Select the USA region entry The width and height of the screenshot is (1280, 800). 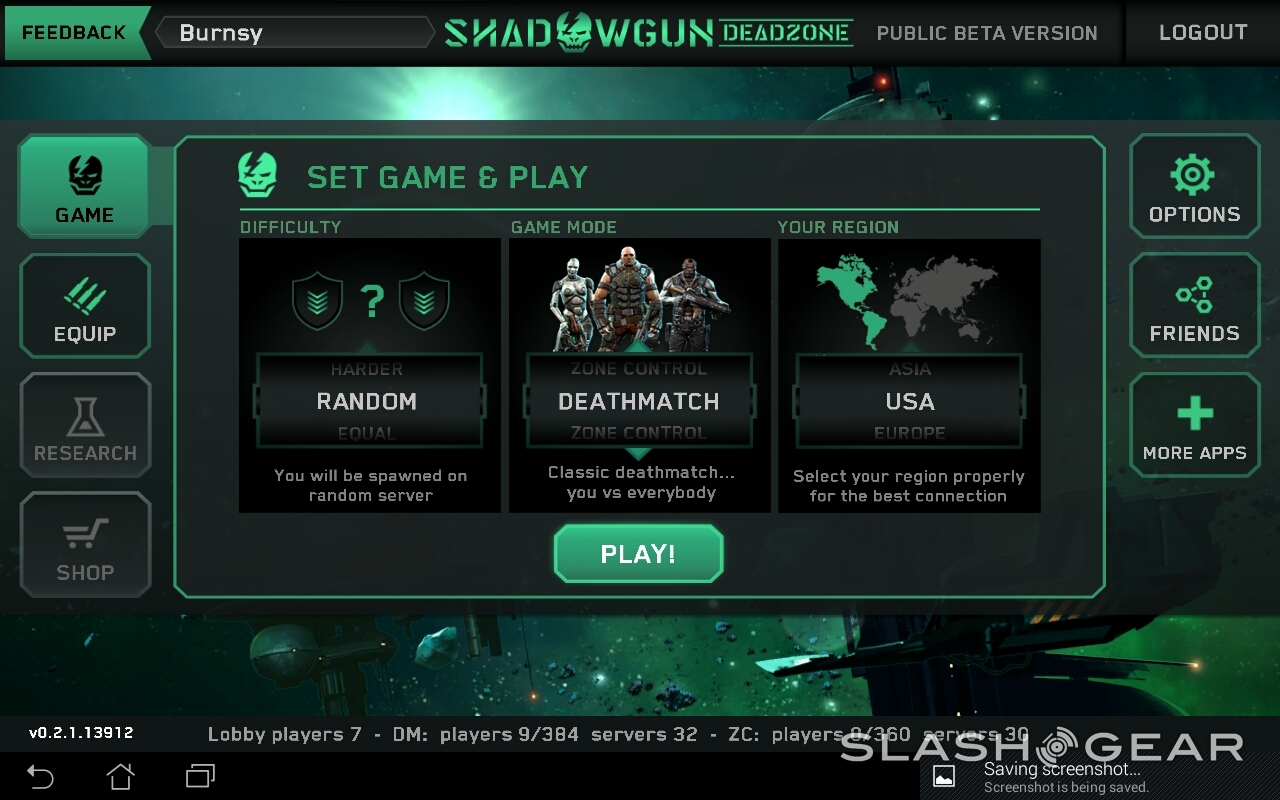pos(910,401)
